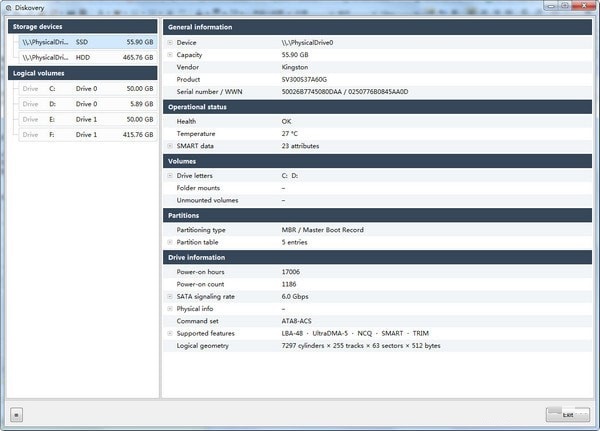600x431 pixels.
Task: Click the Volumes section header
Action: click(377, 161)
